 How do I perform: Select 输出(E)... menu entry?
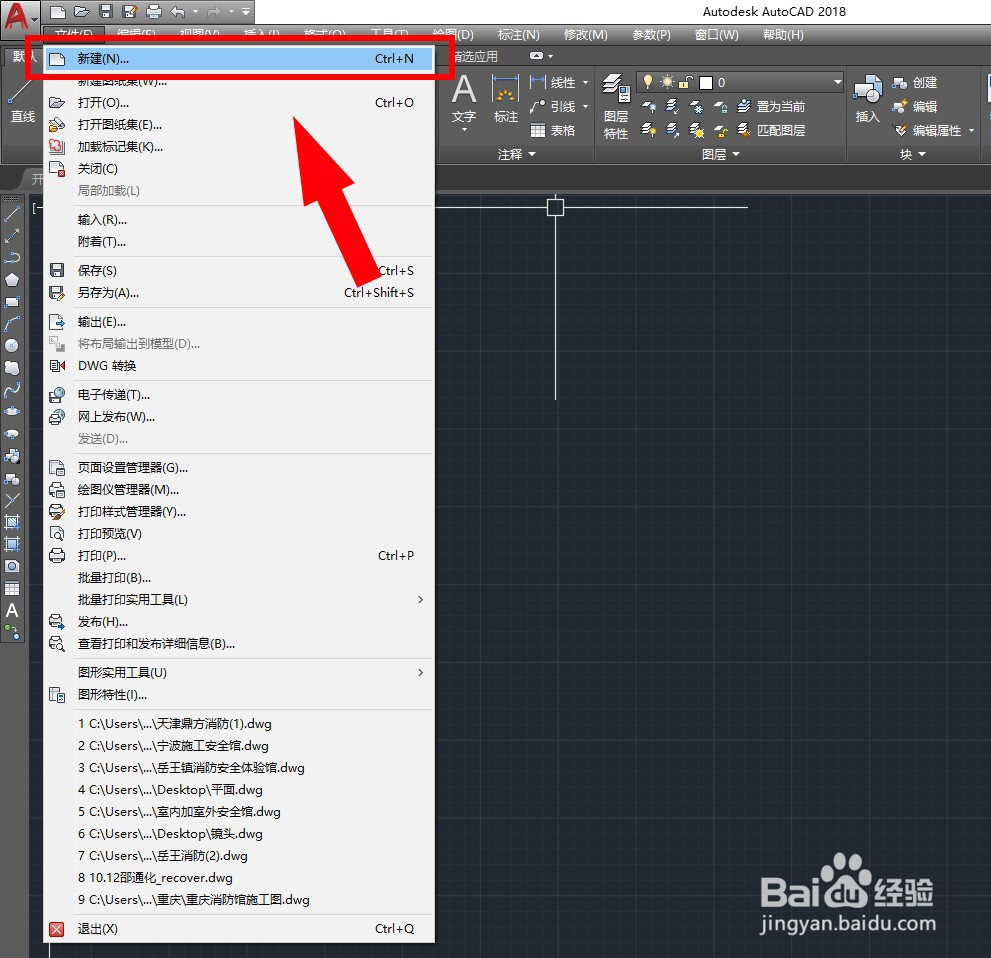coord(240,322)
